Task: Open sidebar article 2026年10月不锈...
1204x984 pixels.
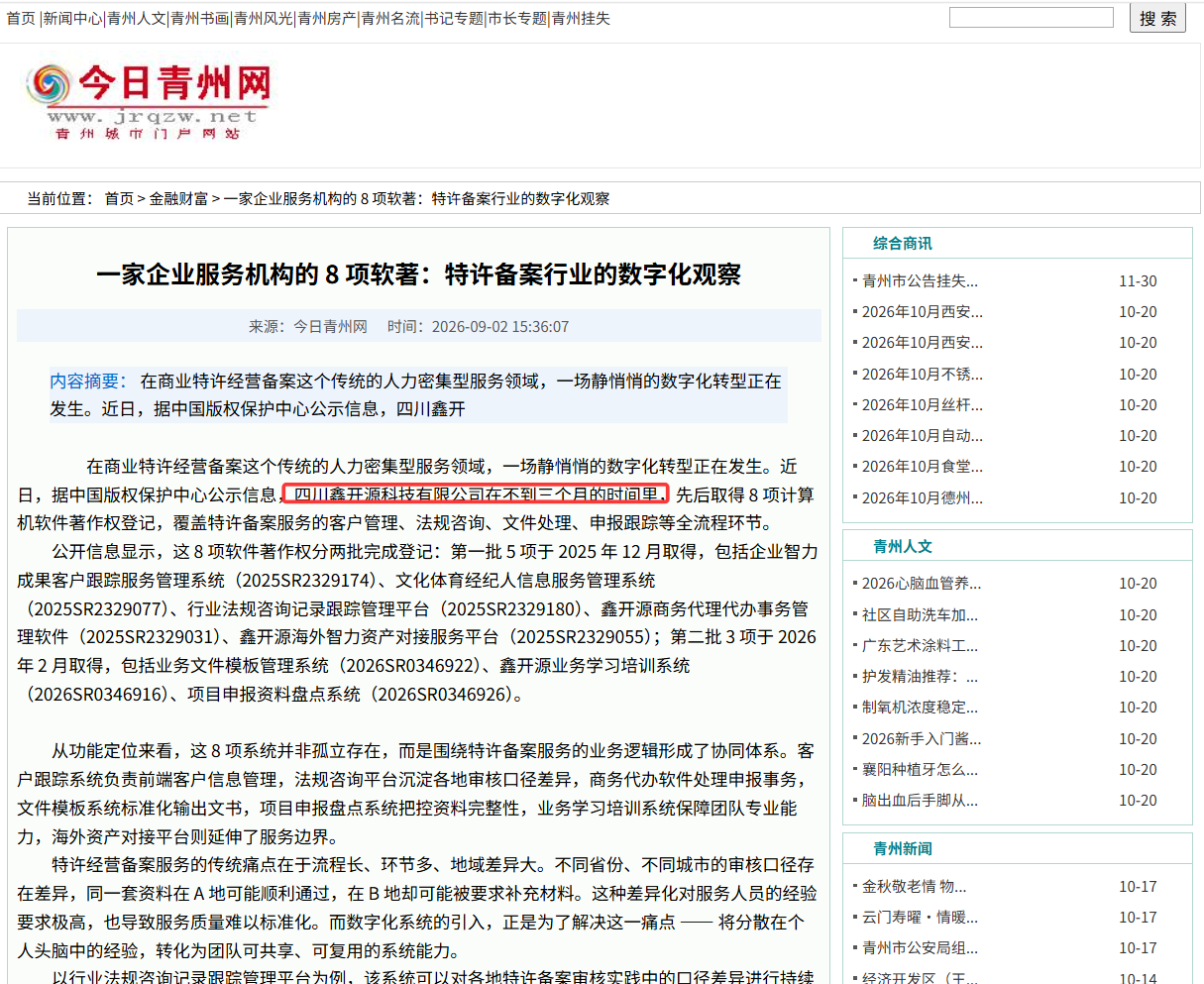Action: click(923, 374)
